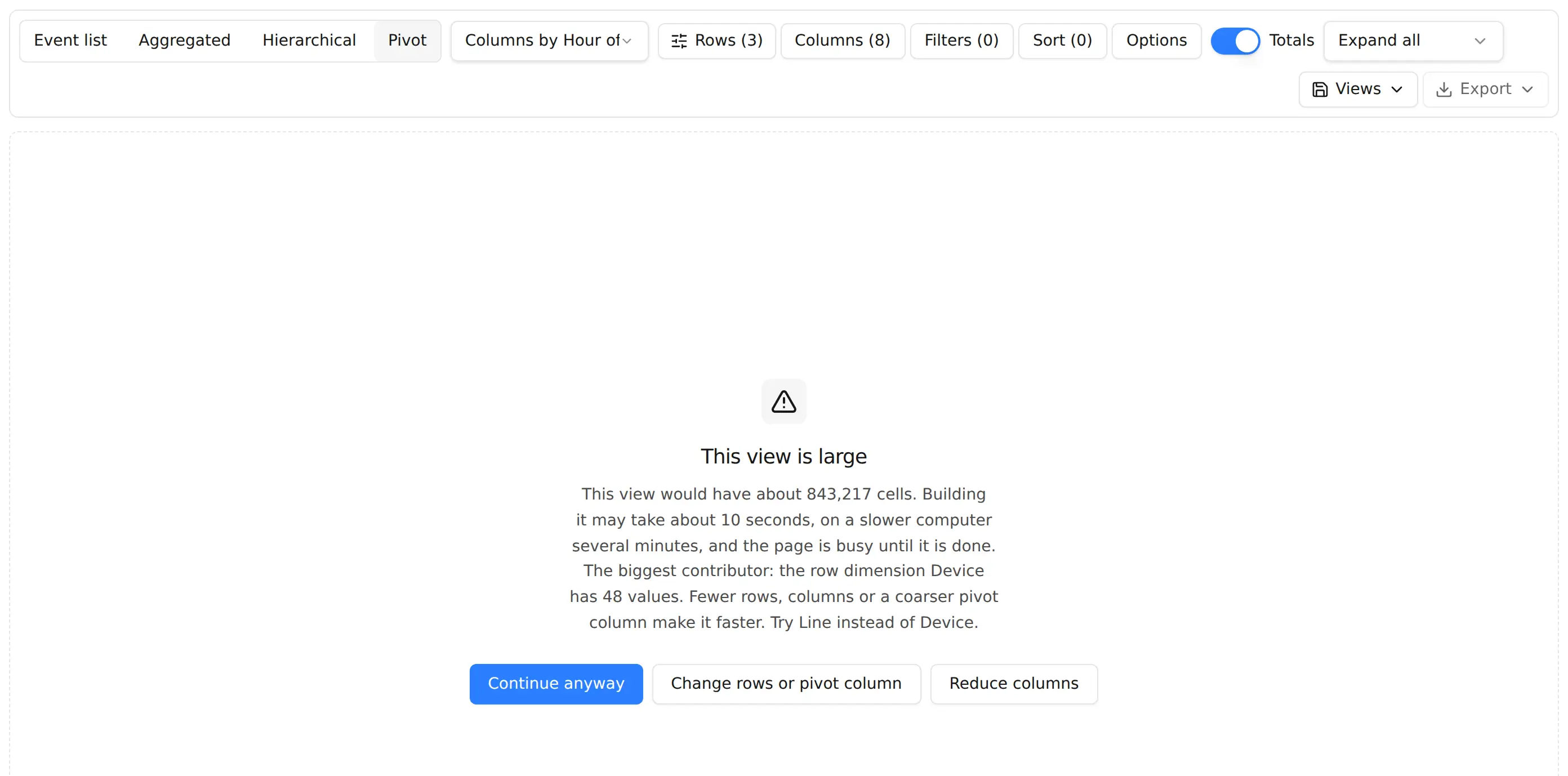Open the Hierarchical view tab

tap(309, 40)
